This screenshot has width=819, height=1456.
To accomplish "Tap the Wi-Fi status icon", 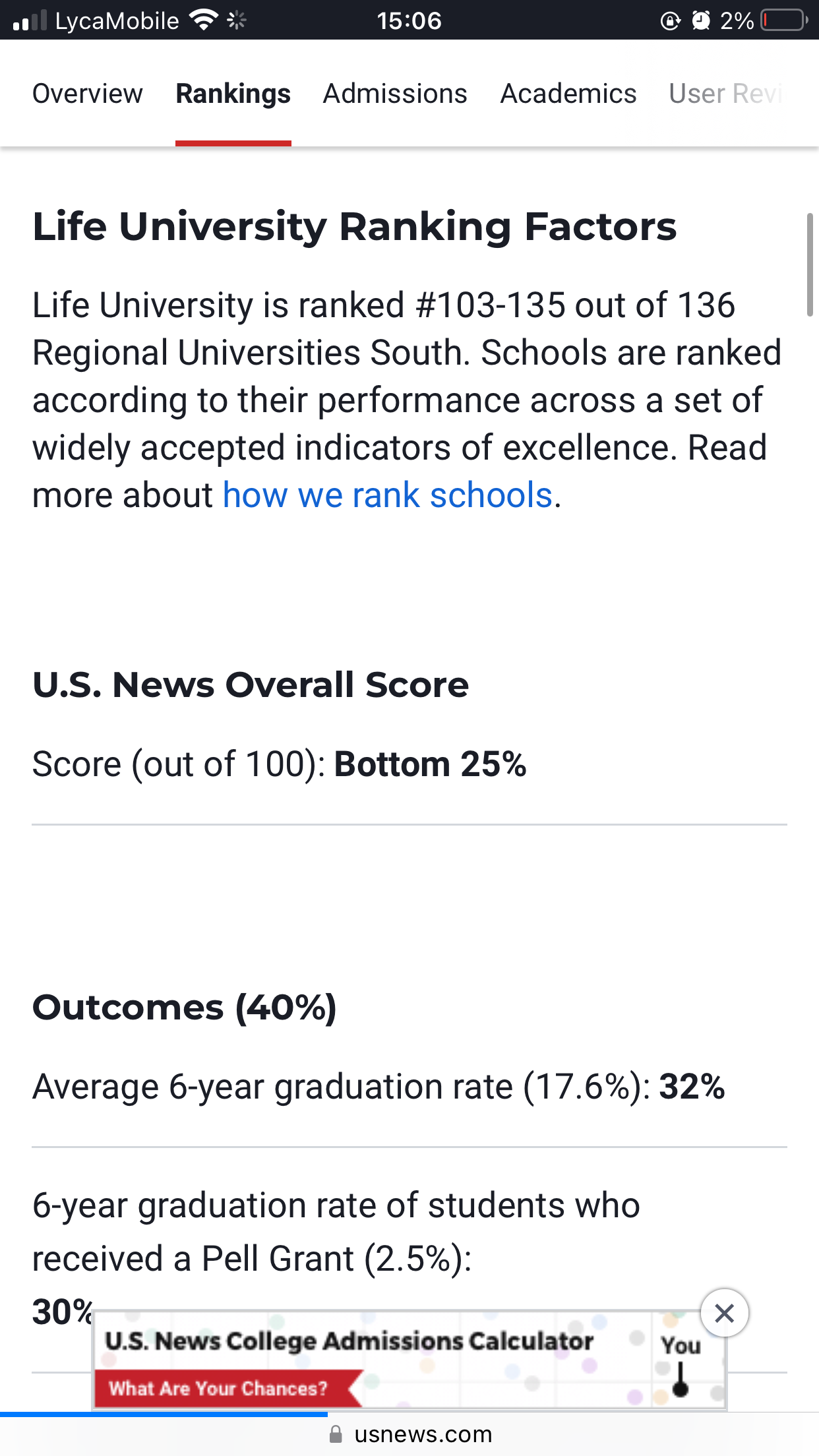I will pos(204,20).
